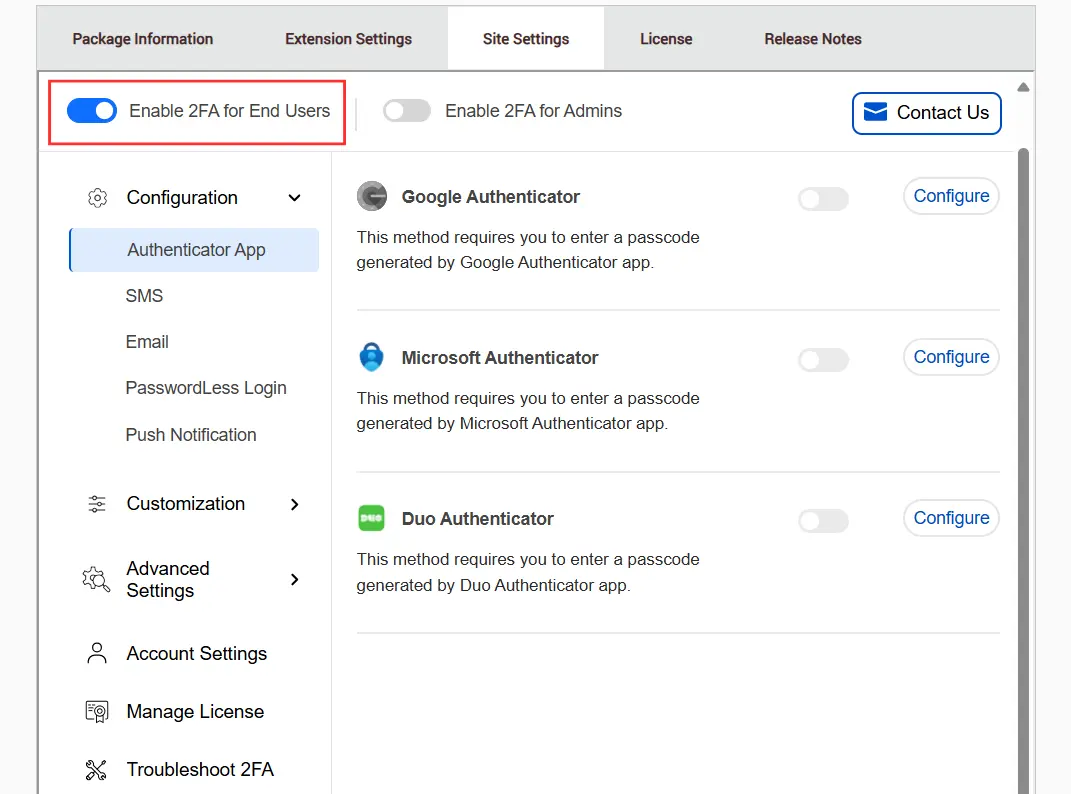Expand the Customization section chevron
The width and height of the screenshot is (1071, 794).
pyautogui.click(x=294, y=504)
